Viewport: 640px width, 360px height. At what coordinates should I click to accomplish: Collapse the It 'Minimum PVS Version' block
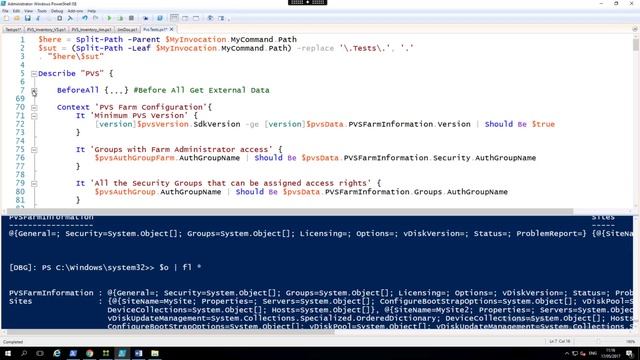pos(34,116)
